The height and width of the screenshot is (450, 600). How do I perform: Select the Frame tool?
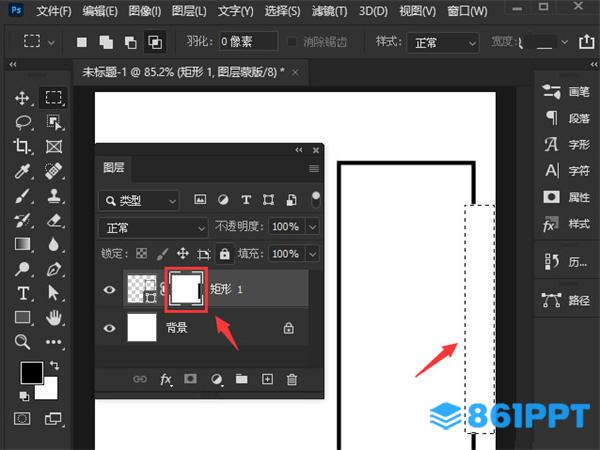coord(54,147)
